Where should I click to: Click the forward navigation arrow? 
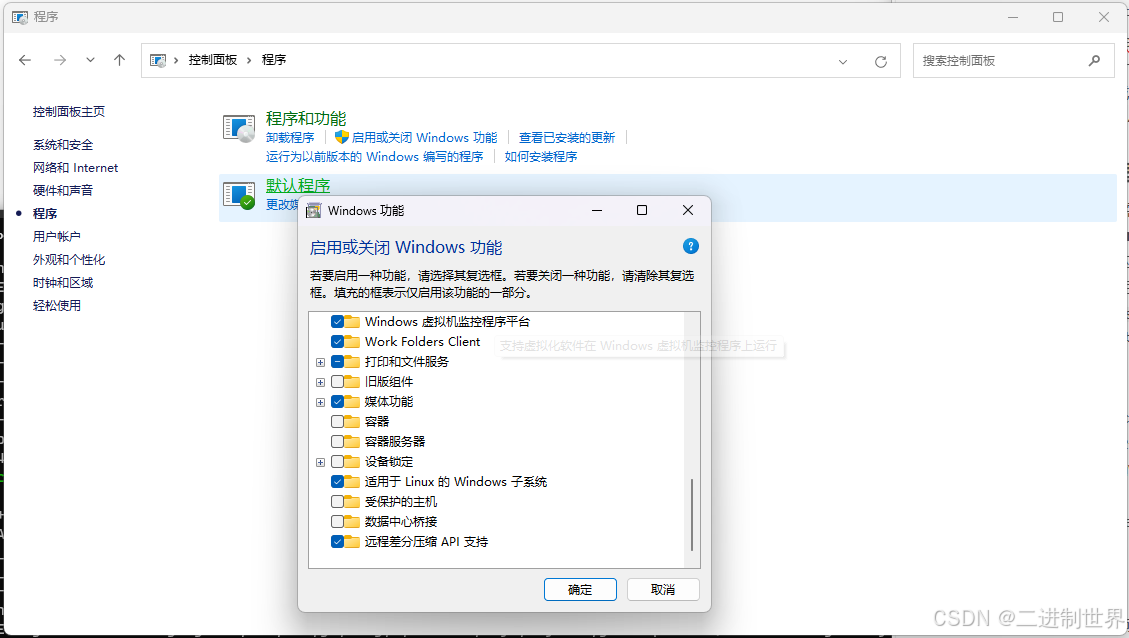(60, 60)
